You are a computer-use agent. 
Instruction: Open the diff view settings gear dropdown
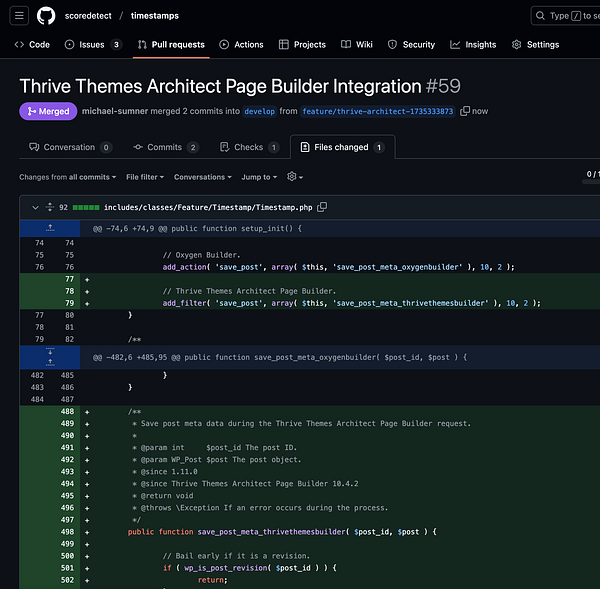pos(295,177)
